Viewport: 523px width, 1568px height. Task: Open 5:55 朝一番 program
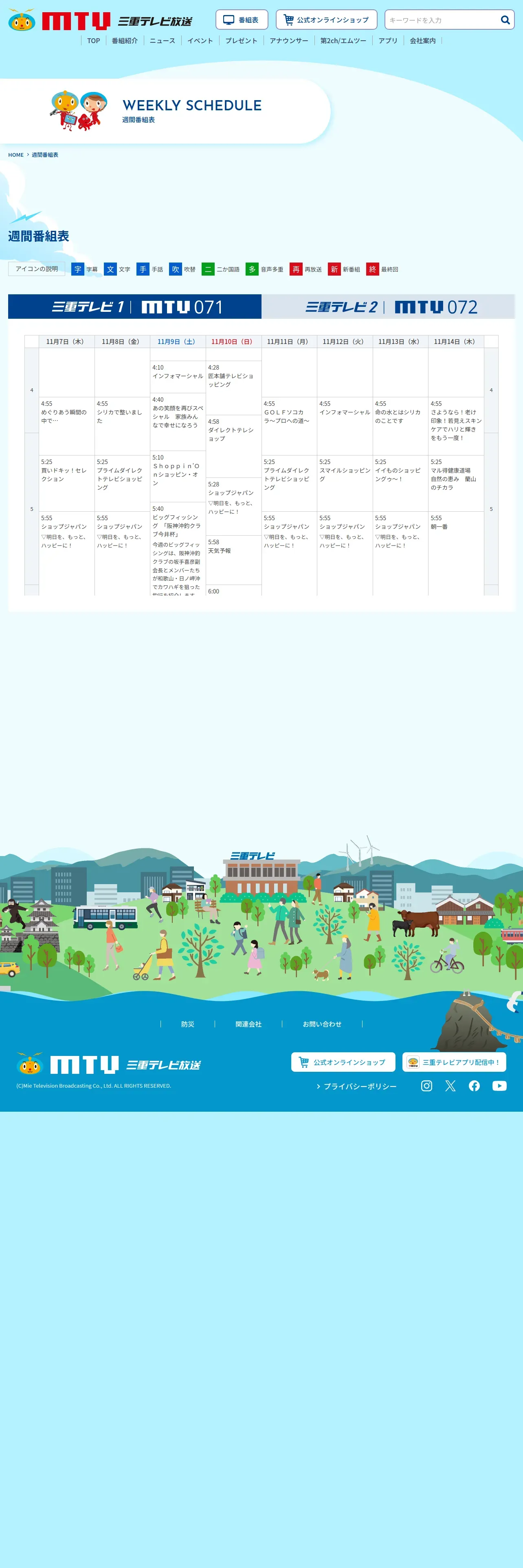coord(456,553)
